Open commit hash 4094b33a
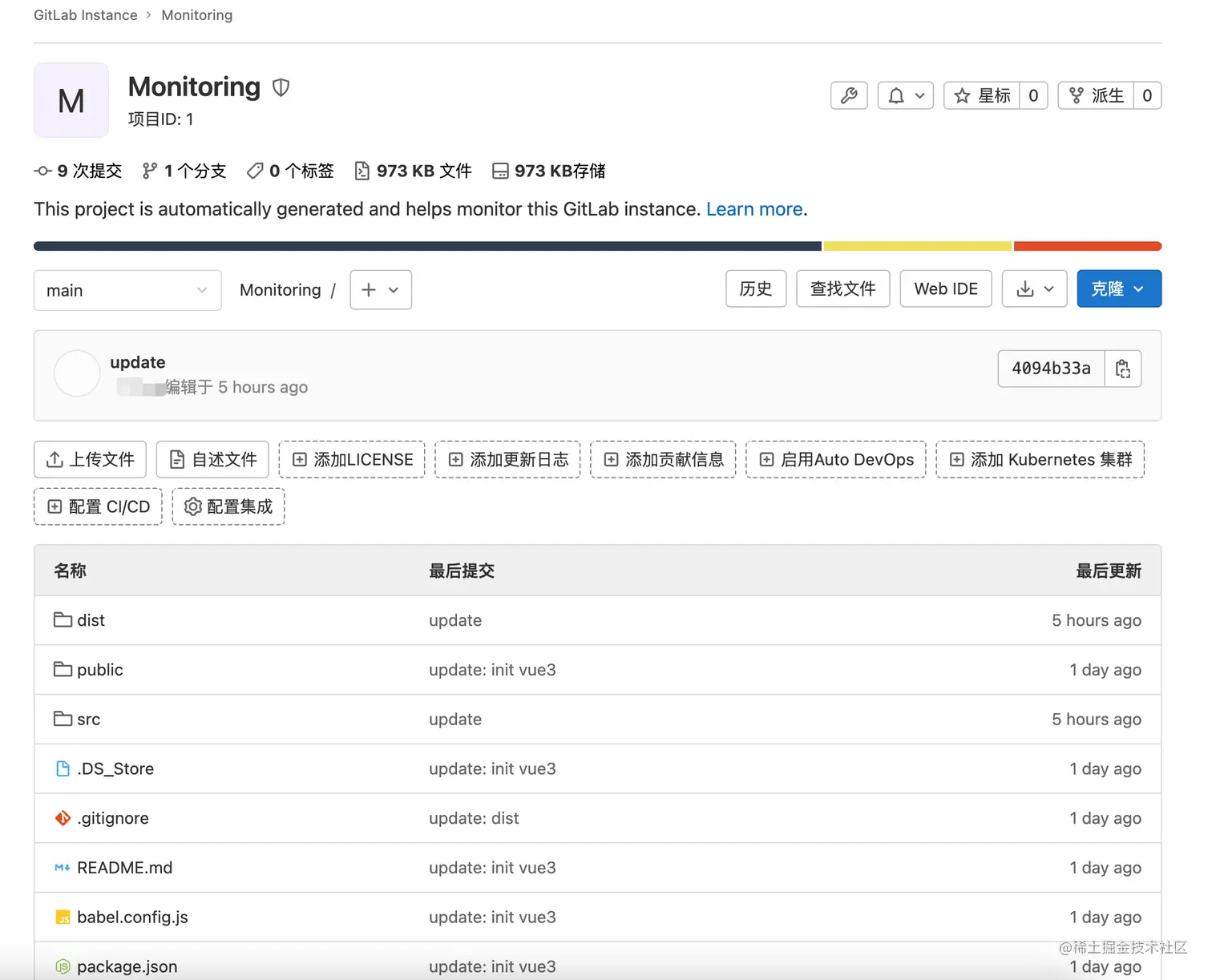This screenshot has height=980, width=1212. click(x=1051, y=369)
